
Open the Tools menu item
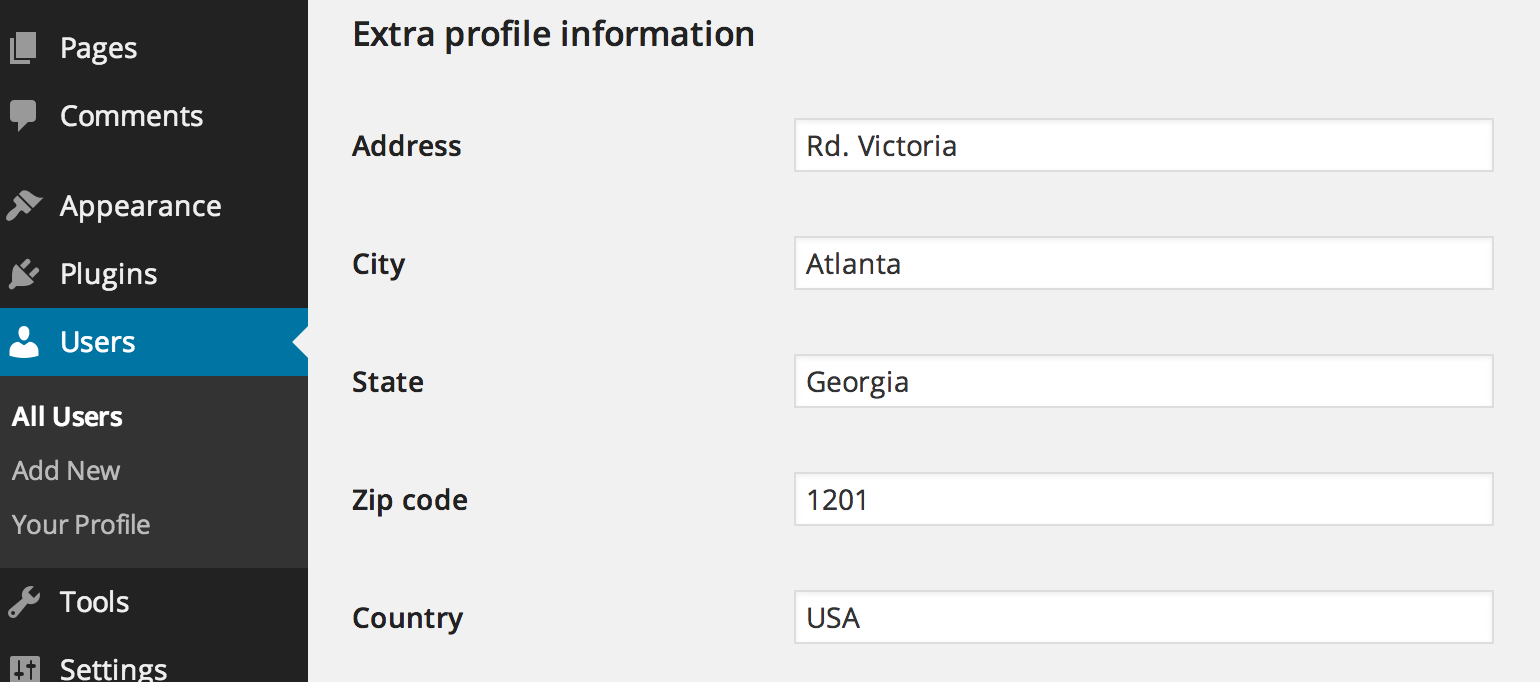point(94,602)
